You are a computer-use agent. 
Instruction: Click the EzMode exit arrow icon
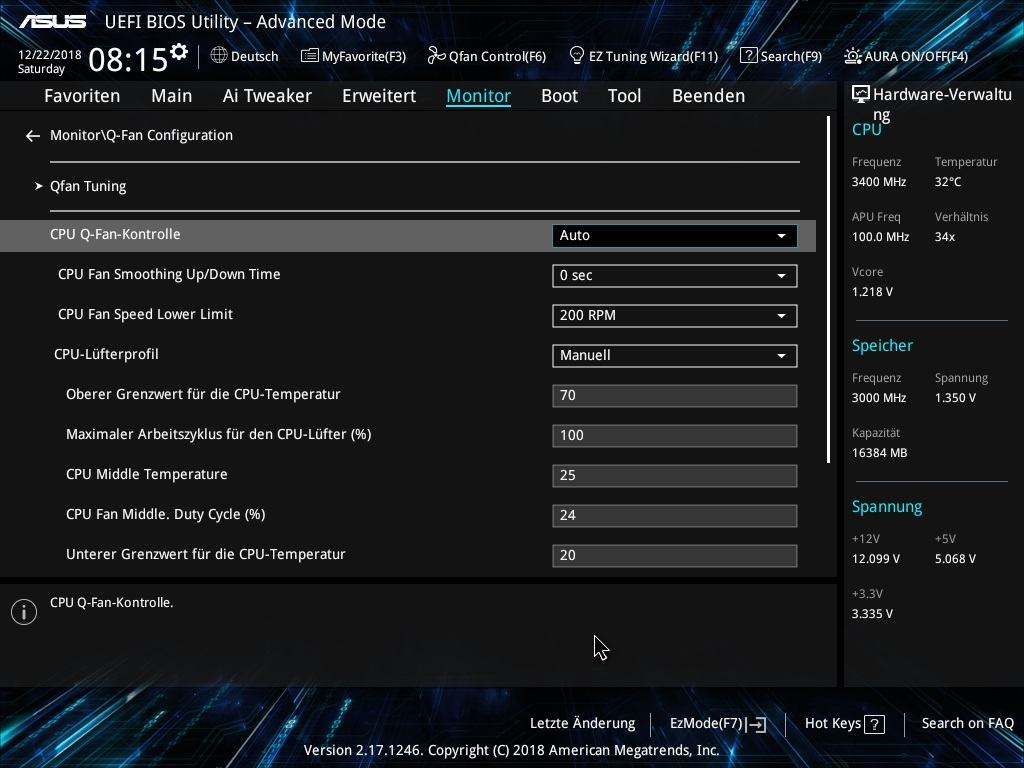[x=756, y=724]
